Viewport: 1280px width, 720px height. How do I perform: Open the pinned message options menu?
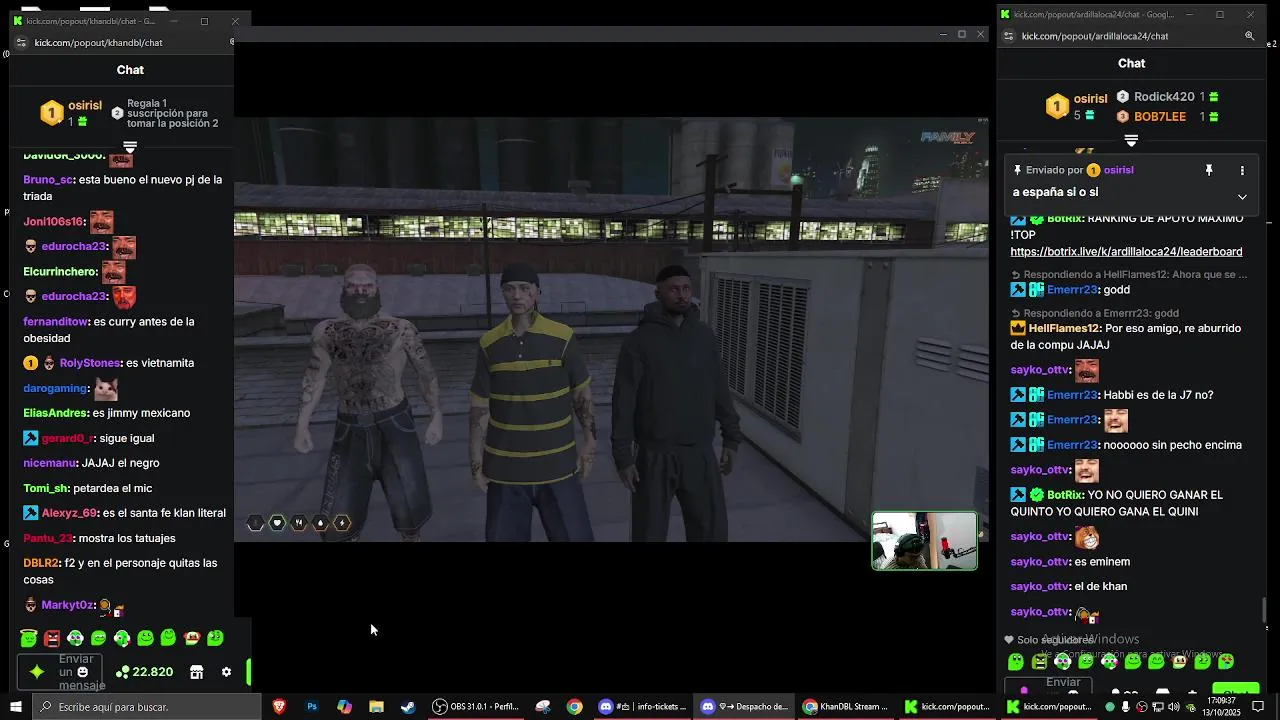1242,171
